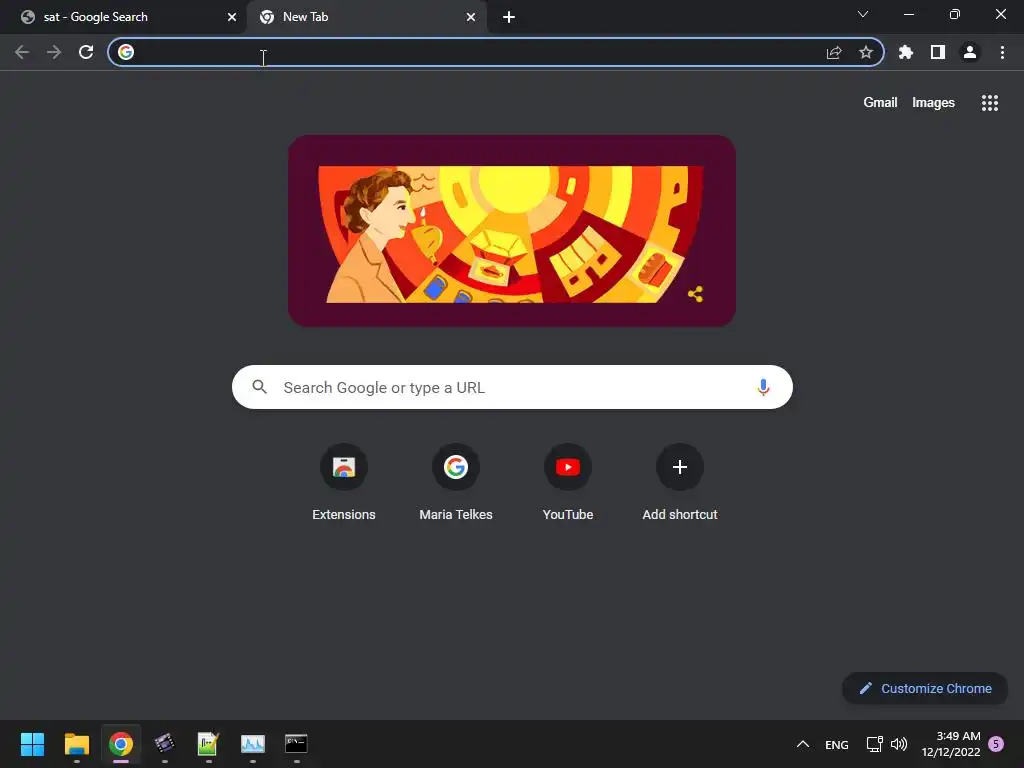Open the command prompt taskbar icon
Image resolution: width=1024 pixels, height=768 pixels.
(296, 744)
